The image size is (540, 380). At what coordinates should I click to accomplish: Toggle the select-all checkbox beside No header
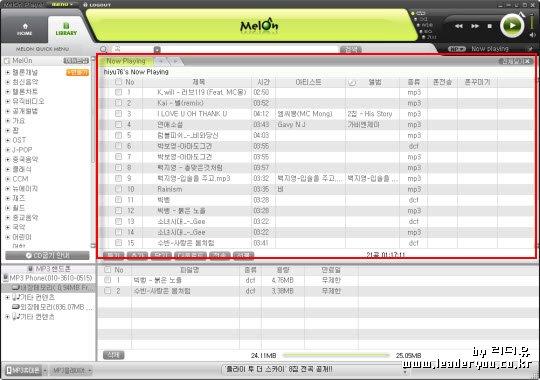[118, 82]
